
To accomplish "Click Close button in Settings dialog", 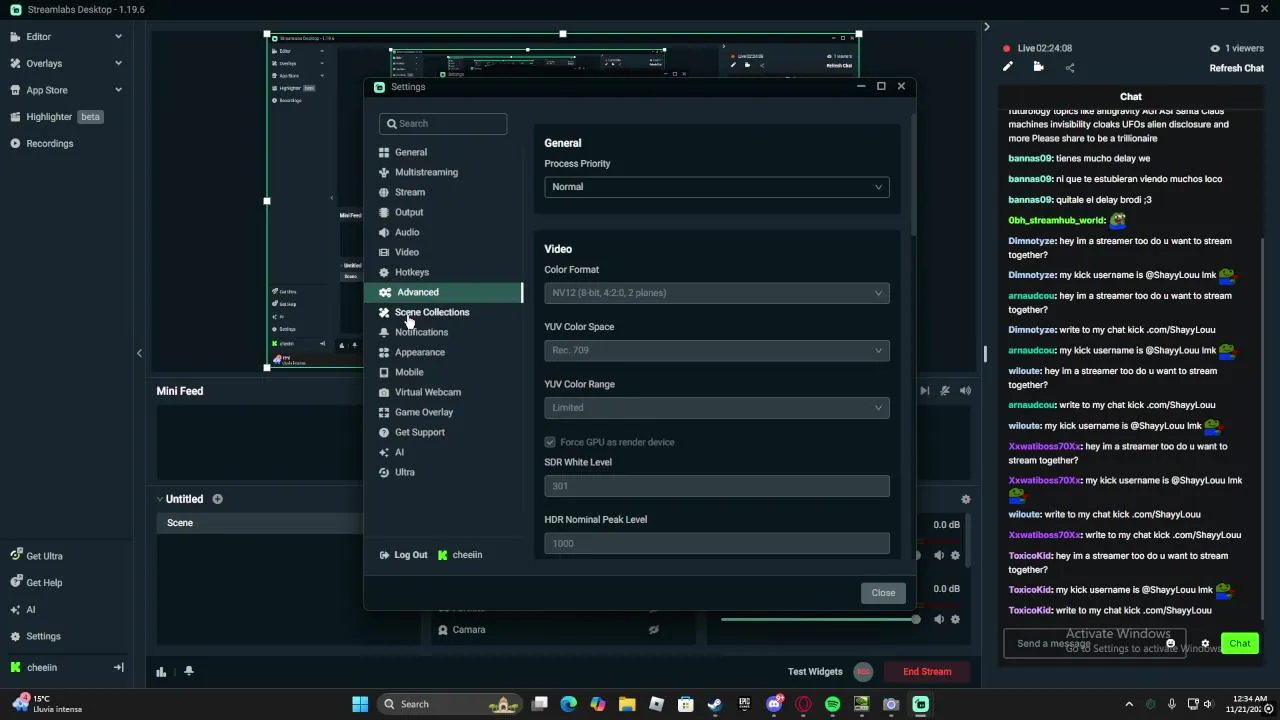I will (x=883, y=593).
